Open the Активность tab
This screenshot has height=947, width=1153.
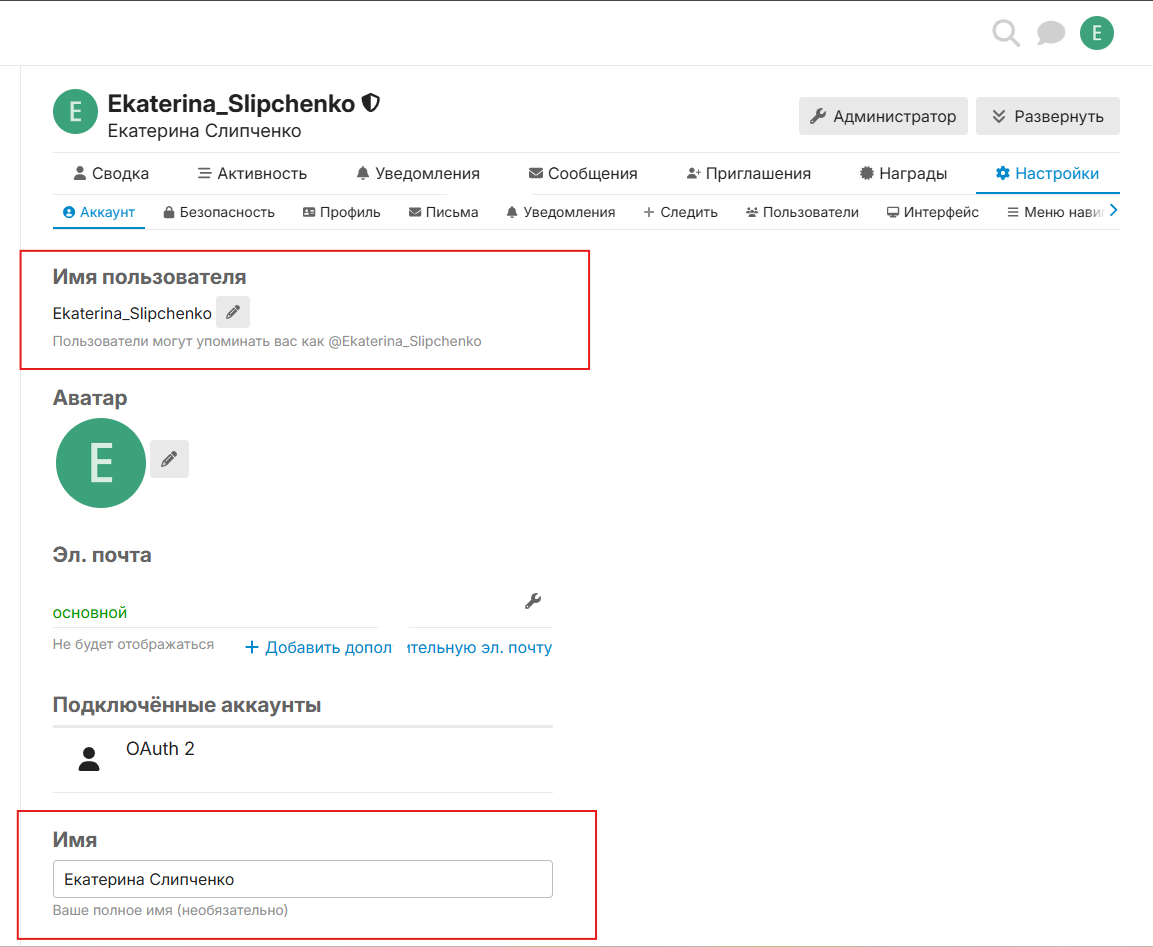(252, 173)
